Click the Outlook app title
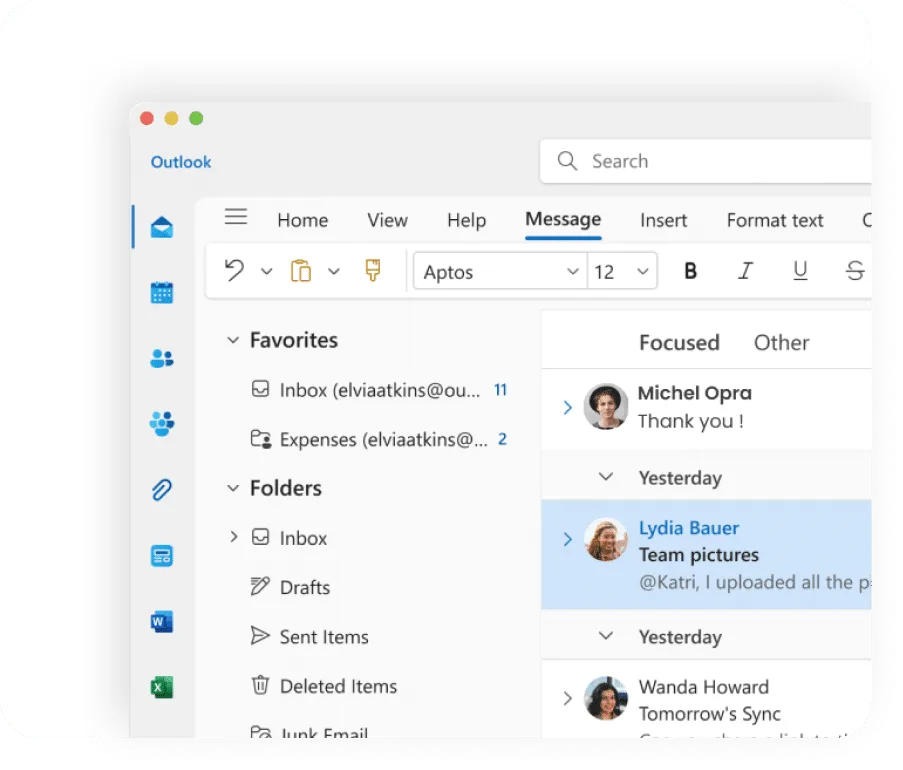This screenshot has width=903, height=770. coord(181,162)
